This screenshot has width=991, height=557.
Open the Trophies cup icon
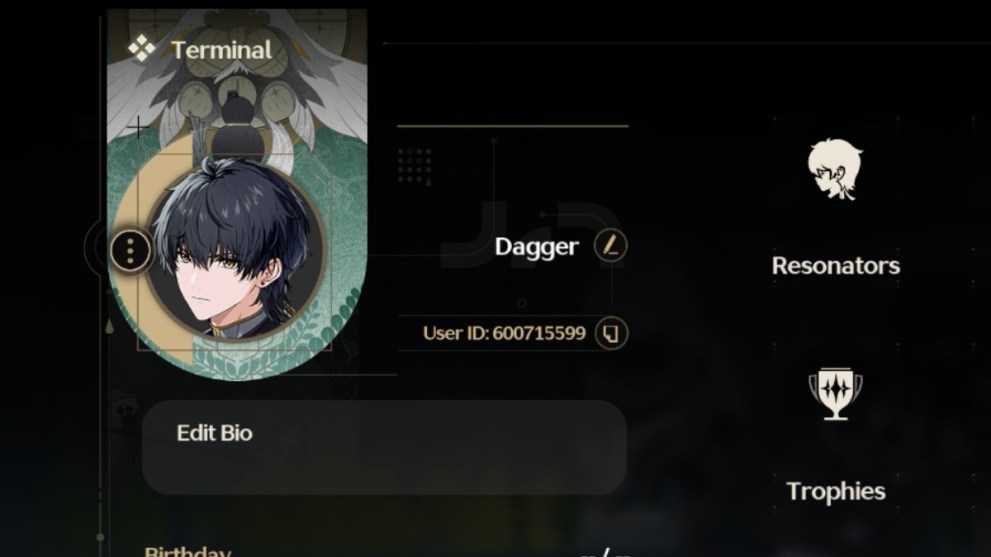tap(835, 394)
